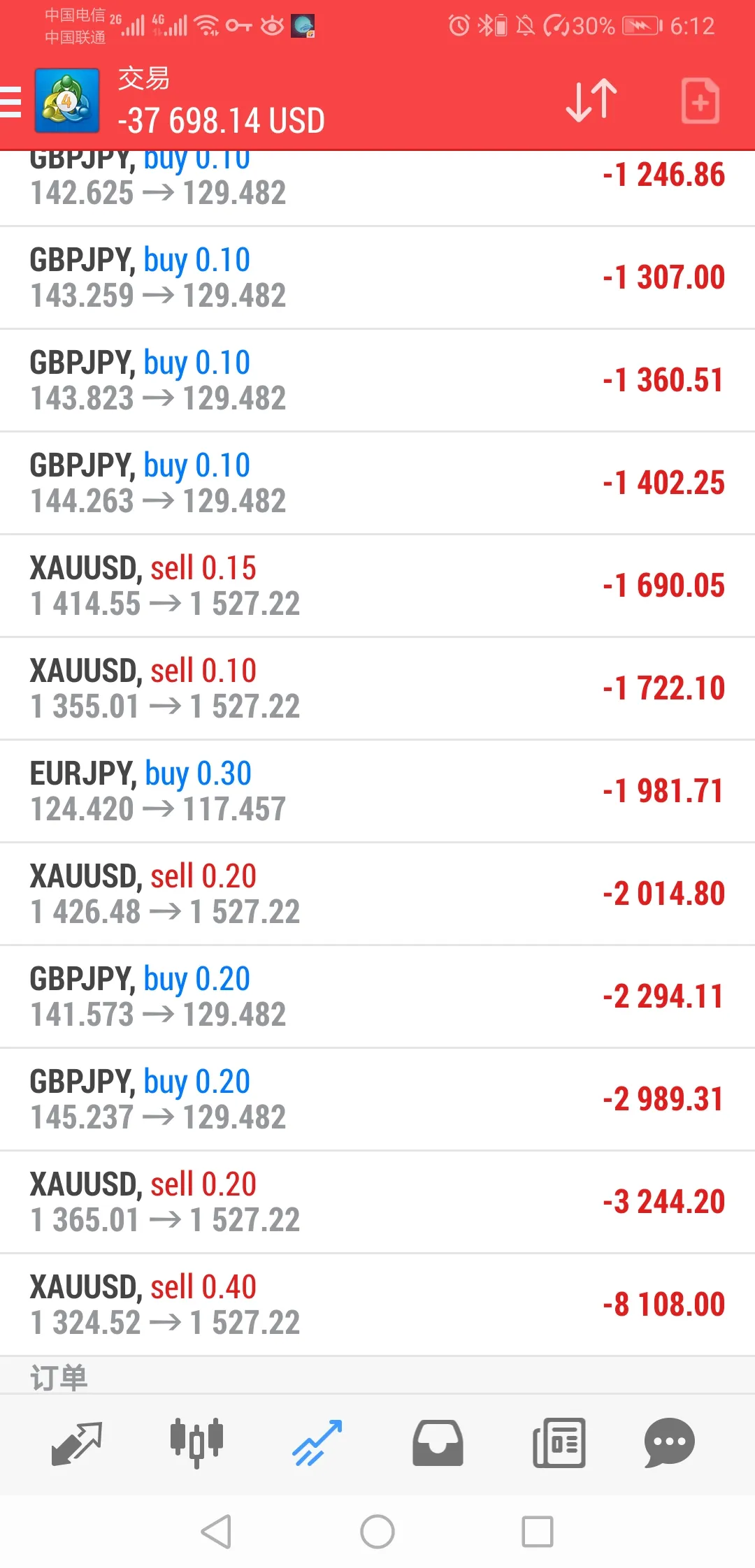Open the Chart tab with candlesticks icon

coord(196,1443)
